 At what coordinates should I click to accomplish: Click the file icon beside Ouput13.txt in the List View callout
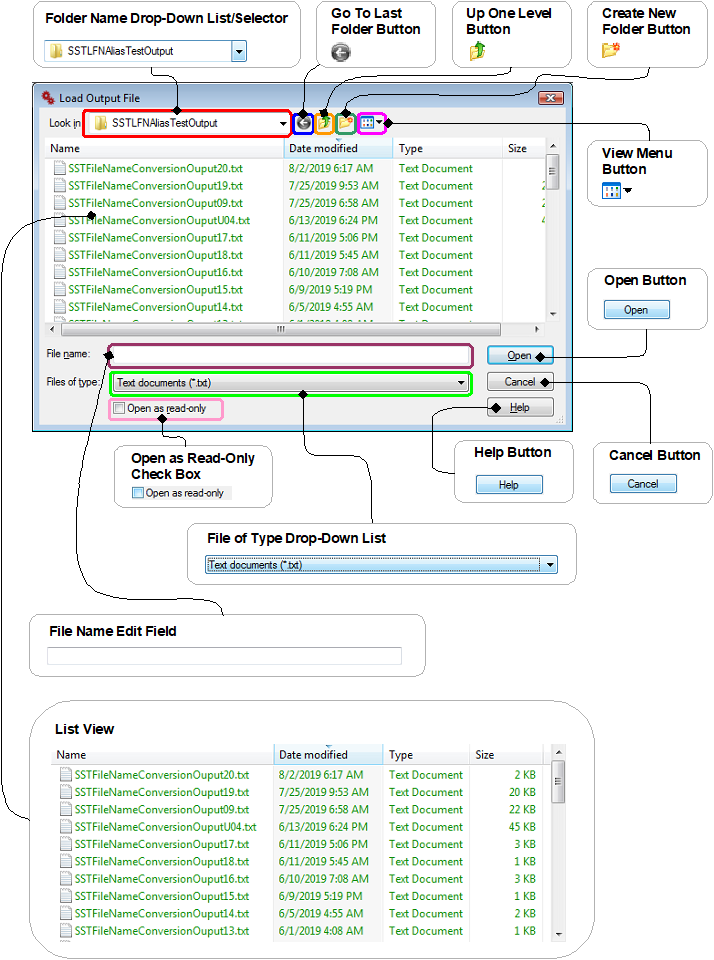pyautogui.click(x=66, y=931)
